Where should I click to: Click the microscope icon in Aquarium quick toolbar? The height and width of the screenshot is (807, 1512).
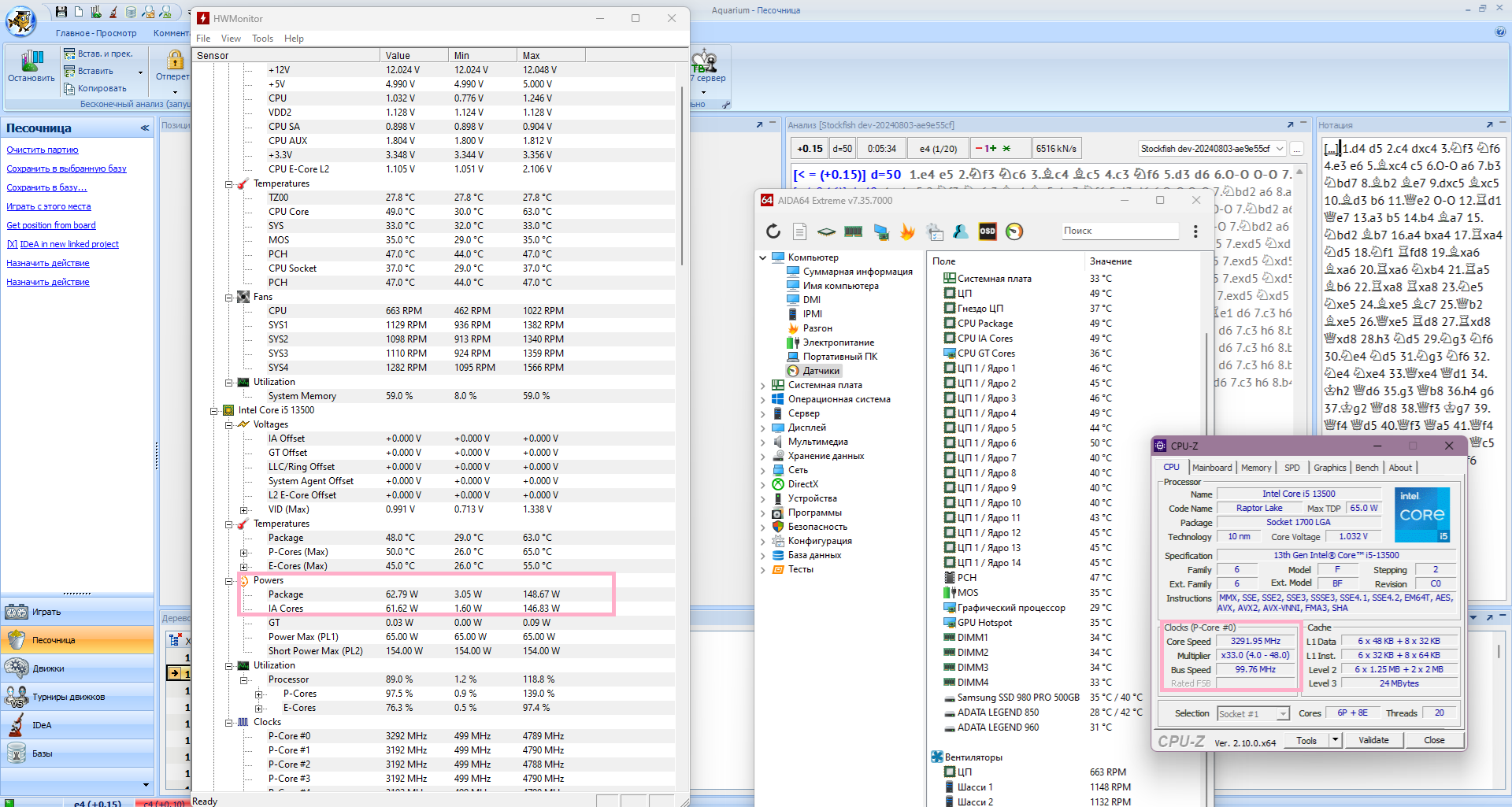tap(113, 12)
